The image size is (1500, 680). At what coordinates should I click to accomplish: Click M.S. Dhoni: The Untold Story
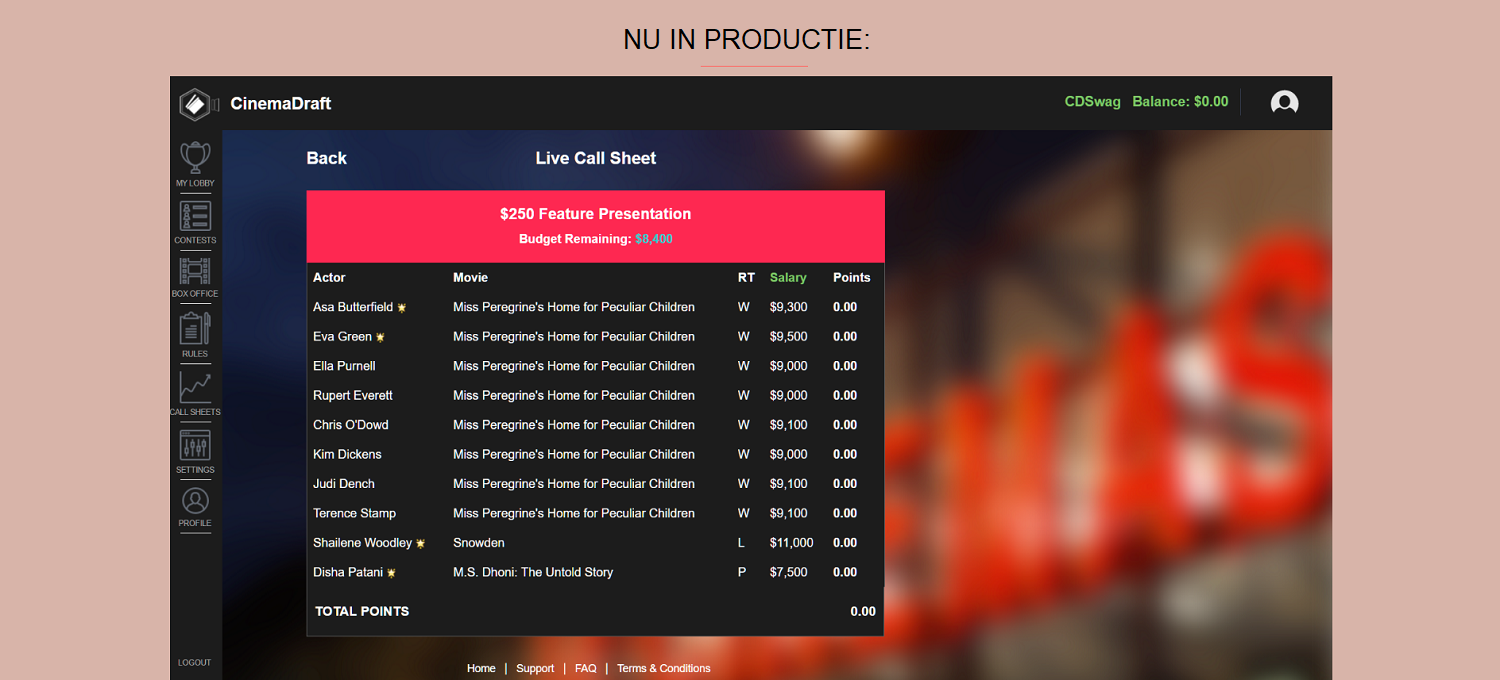[533, 572]
